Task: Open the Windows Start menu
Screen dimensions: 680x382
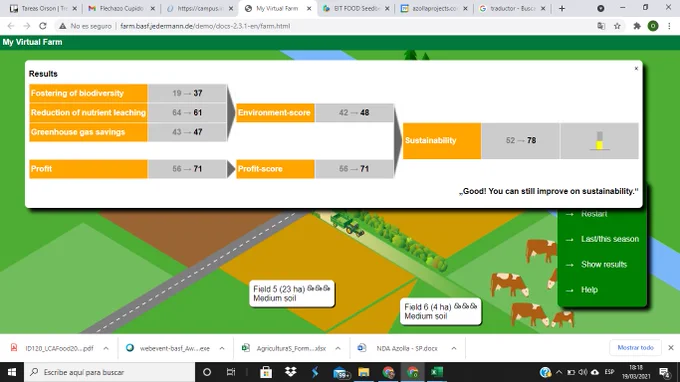Action: [x=12, y=372]
